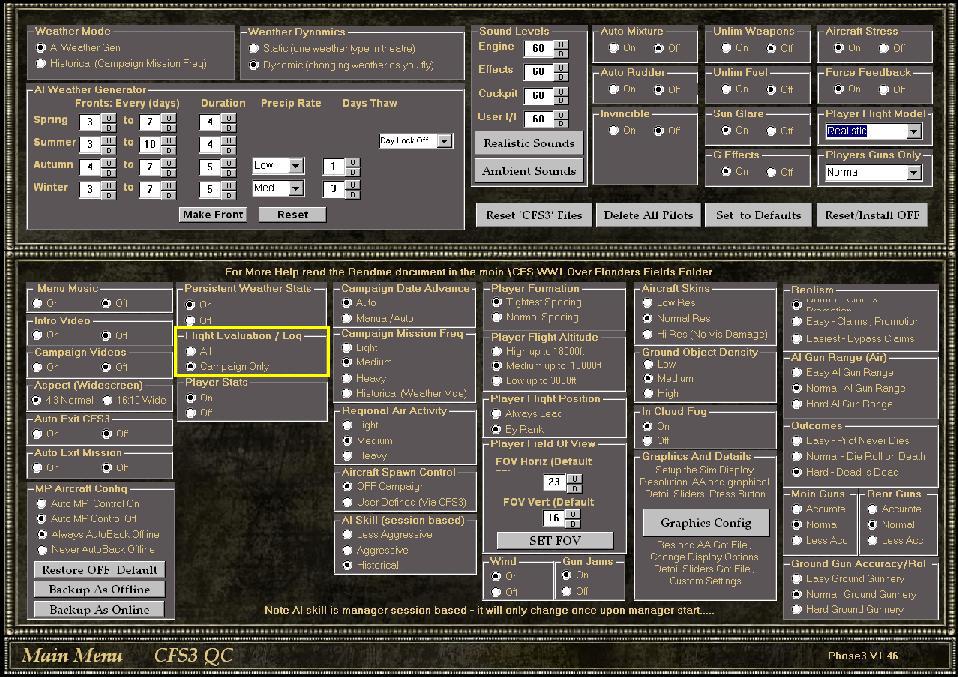Open Player Flight Model dropdown
958x677 pixels.
click(x=914, y=131)
